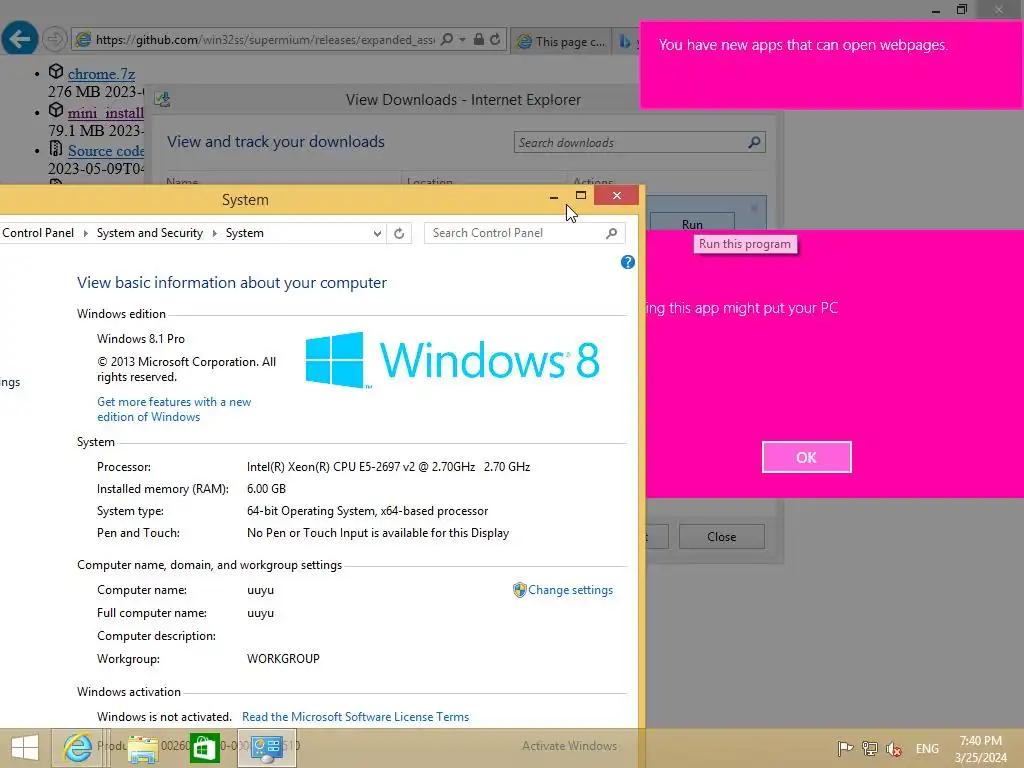Refresh the page in Internet Explorer
The image size is (1024, 768).
tap(495, 39)
